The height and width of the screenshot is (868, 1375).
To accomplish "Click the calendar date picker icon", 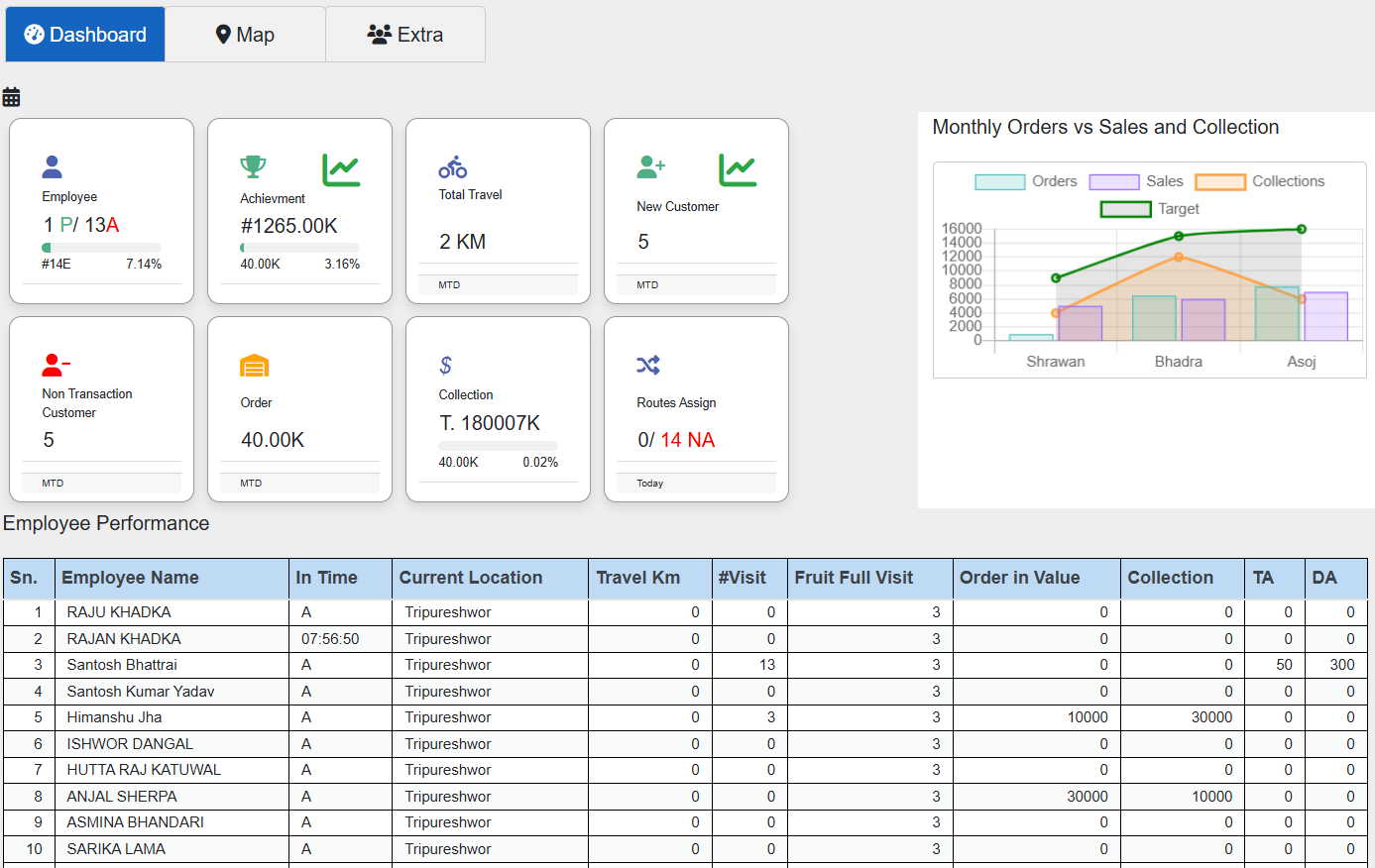I will click(x=11, y=97).
